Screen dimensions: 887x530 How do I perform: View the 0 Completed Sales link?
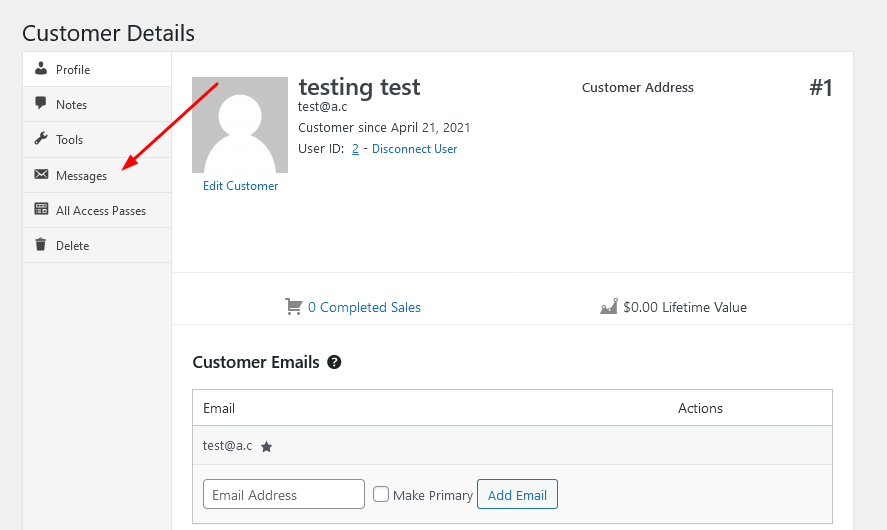tap(364, 307)
